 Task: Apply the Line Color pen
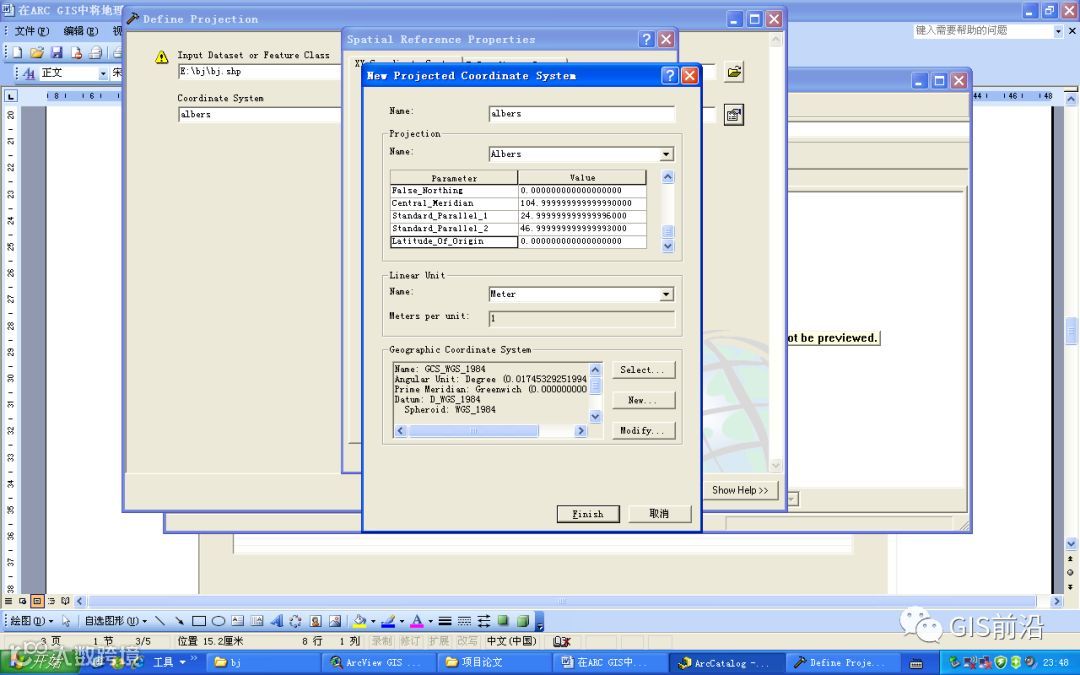[x=388, y=621]
